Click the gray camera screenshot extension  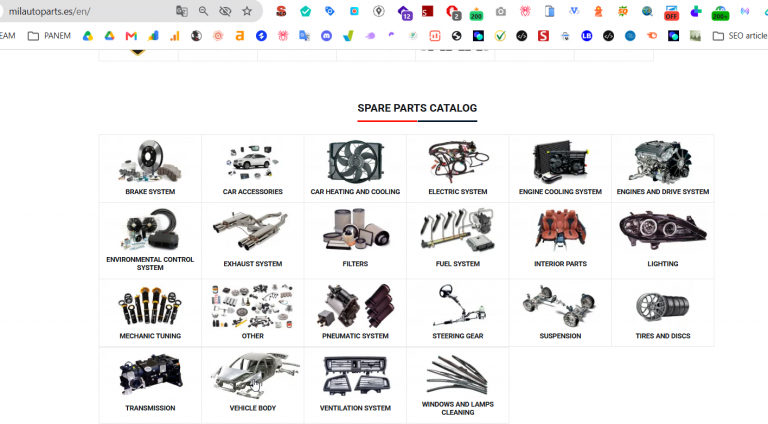pyautogui.click(x=501, y=11)
